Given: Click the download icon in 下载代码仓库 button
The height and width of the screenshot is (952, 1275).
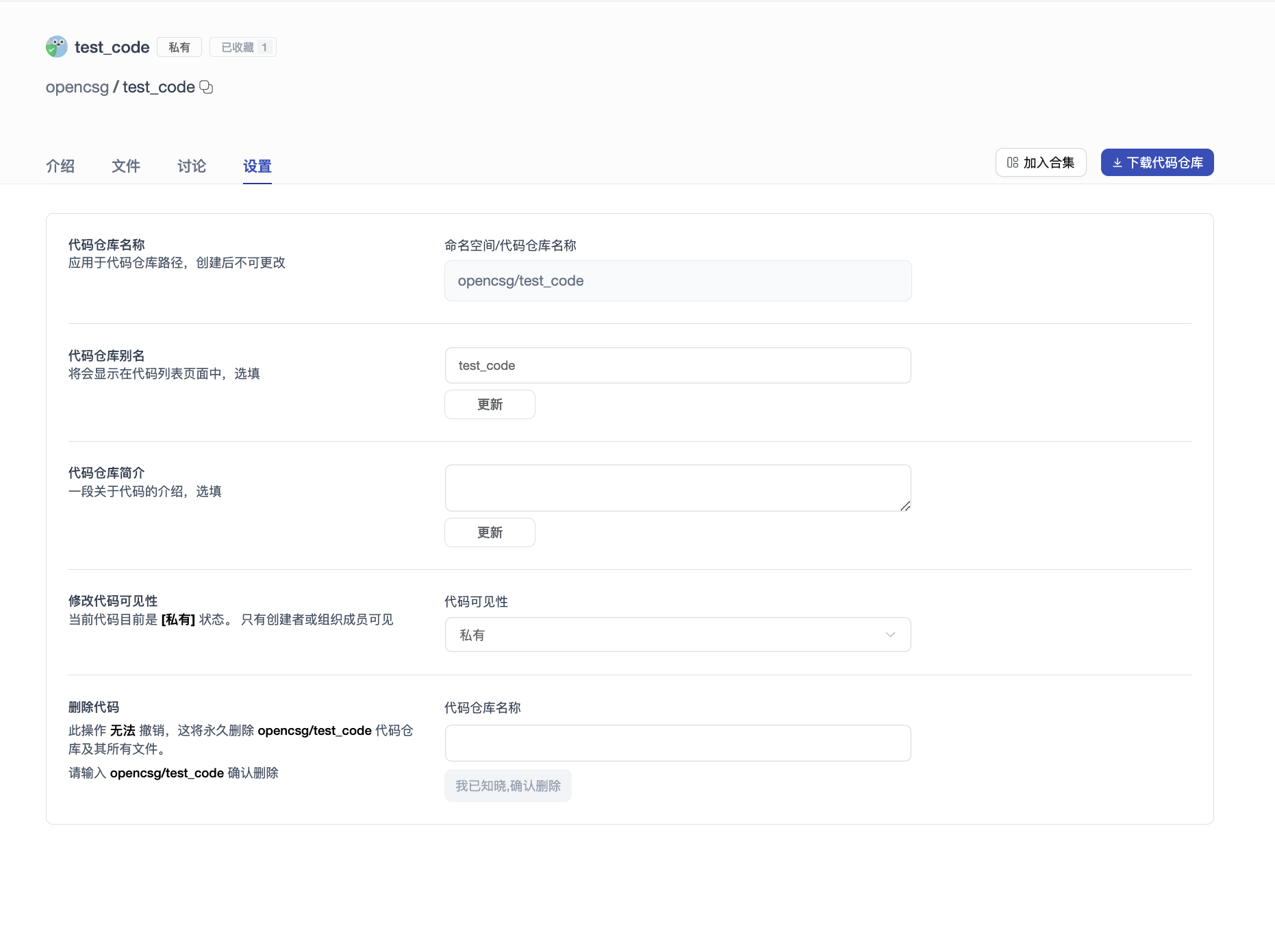Looking at the screenshot, I should pos(1117,162).
